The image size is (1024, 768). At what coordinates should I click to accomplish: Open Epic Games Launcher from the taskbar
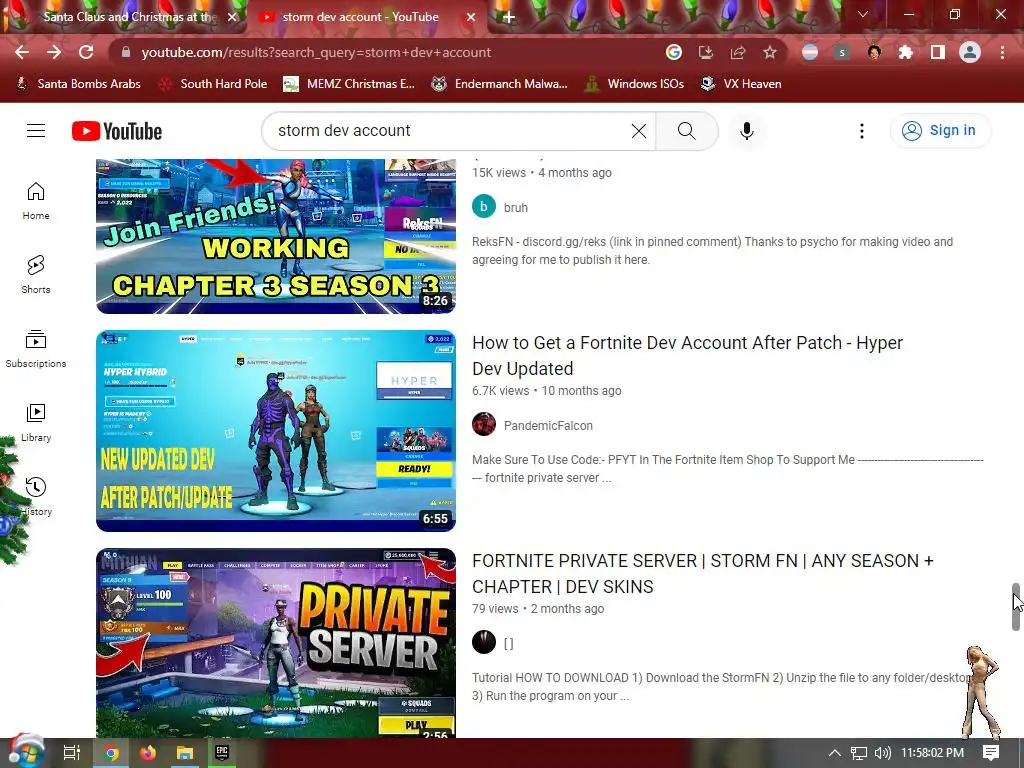tap(221, 753)
